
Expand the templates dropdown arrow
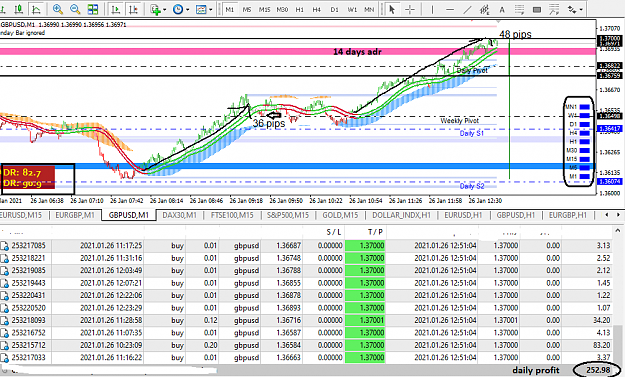pos(210,10)
